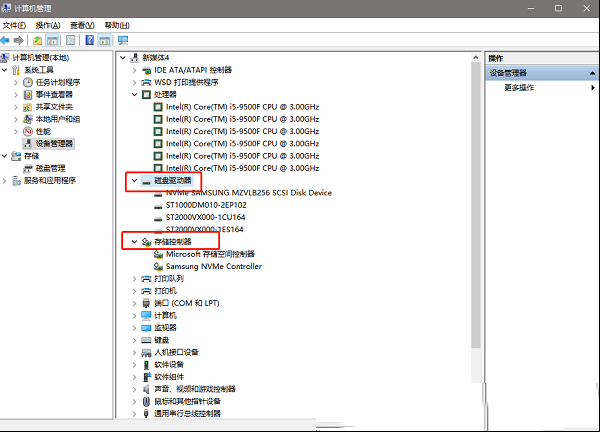The width and height of the screenshot is (600, 432).
Task: Expand the IDE ATA/ATAPI 控制器 node
Action: coord(135,71)
